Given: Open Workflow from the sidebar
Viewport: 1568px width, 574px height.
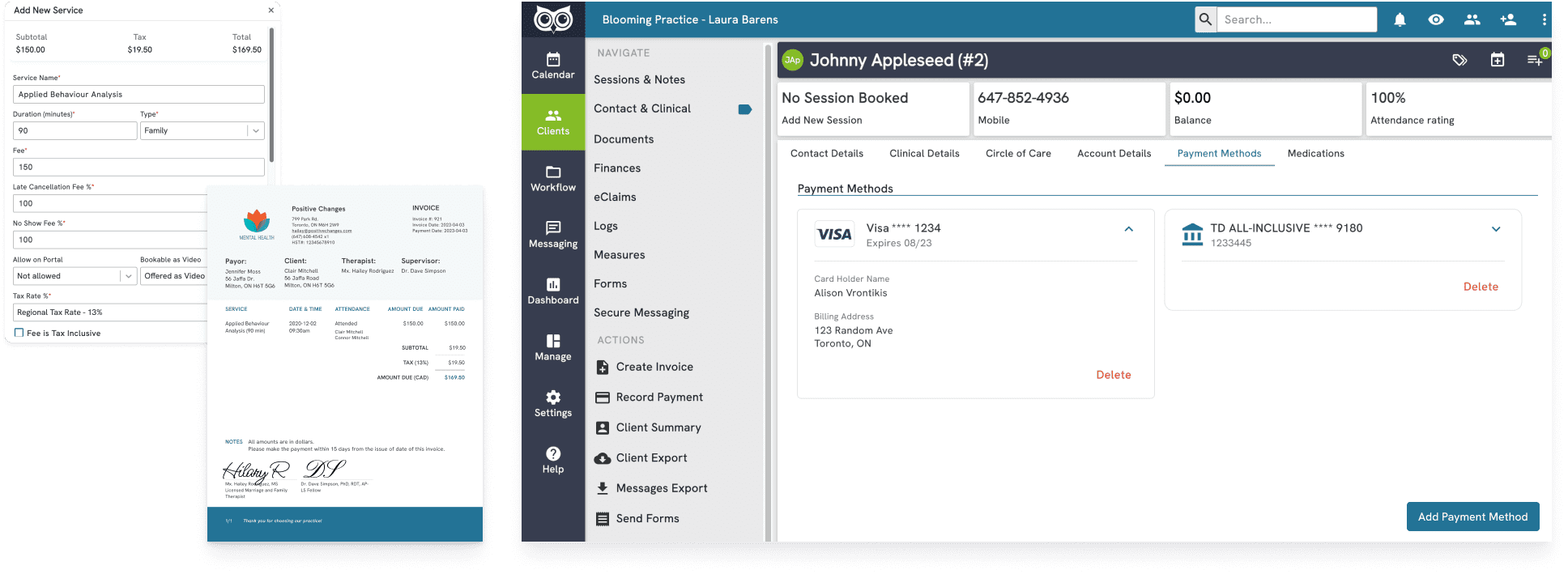Looking at the screenshot, I should pos(553,178).
